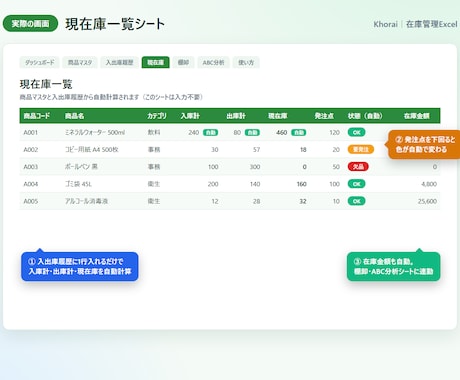The height and width of the screenshot is (380, 460).
Task: Click the 飲料 category cell
Action: tap(154, 132)
